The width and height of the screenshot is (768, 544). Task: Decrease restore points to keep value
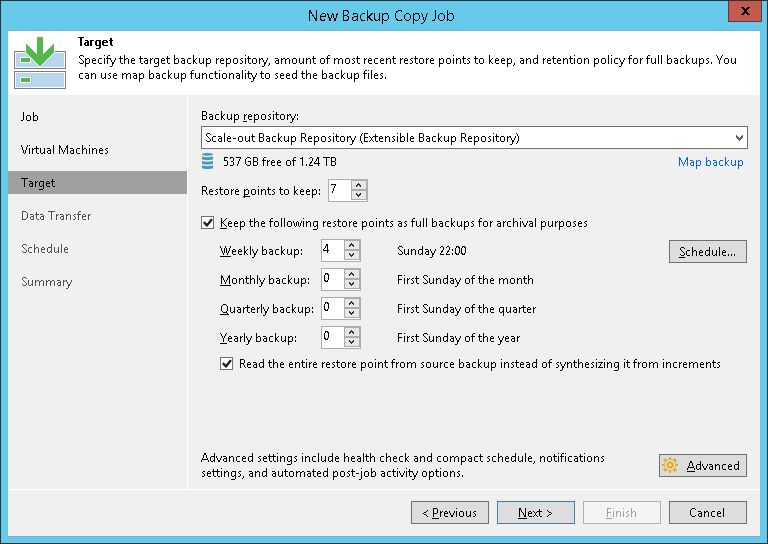pos(360,195)
